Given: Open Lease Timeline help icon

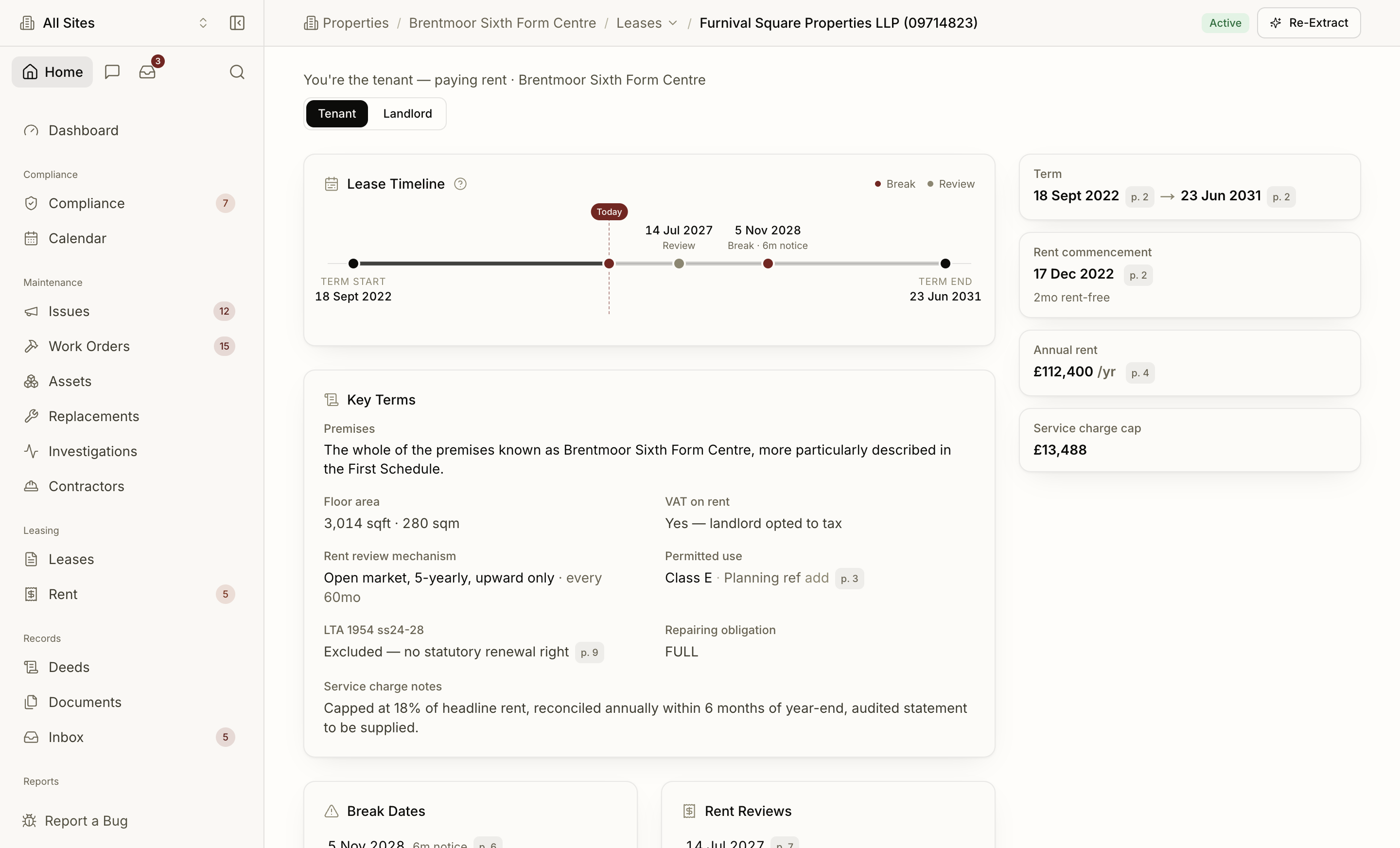Looking at the screenshot, I should pos(460,184).
